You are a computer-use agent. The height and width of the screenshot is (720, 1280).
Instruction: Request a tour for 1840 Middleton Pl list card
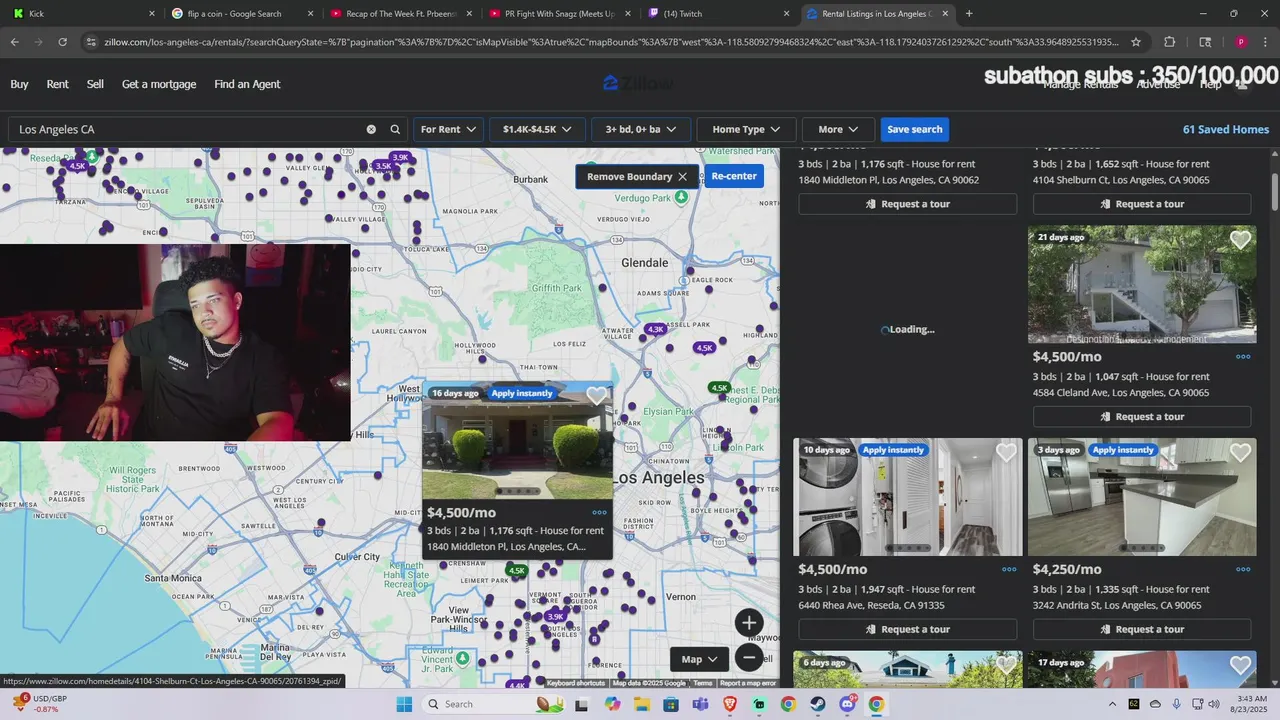pos(908,204)
